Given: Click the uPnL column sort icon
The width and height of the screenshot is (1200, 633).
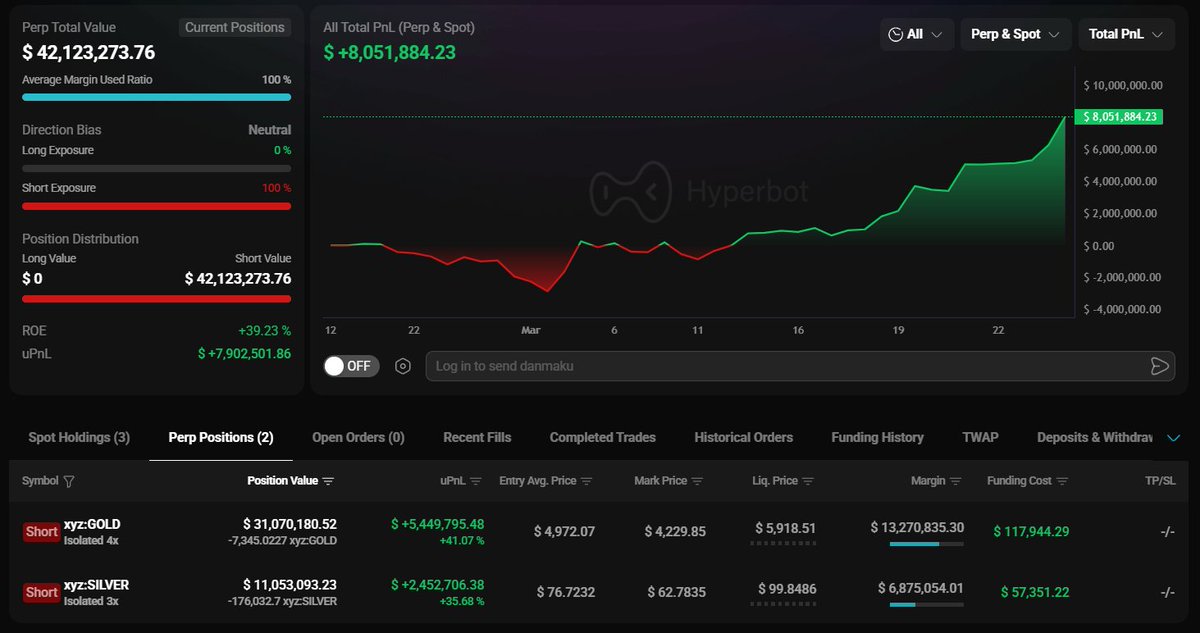Looking at the screenshot, I should [476, 481].
